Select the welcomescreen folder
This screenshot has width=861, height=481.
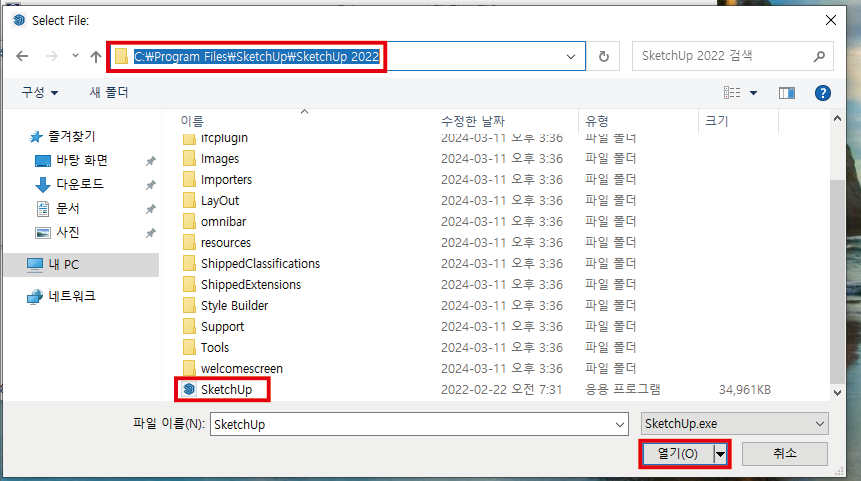[242, 368]
